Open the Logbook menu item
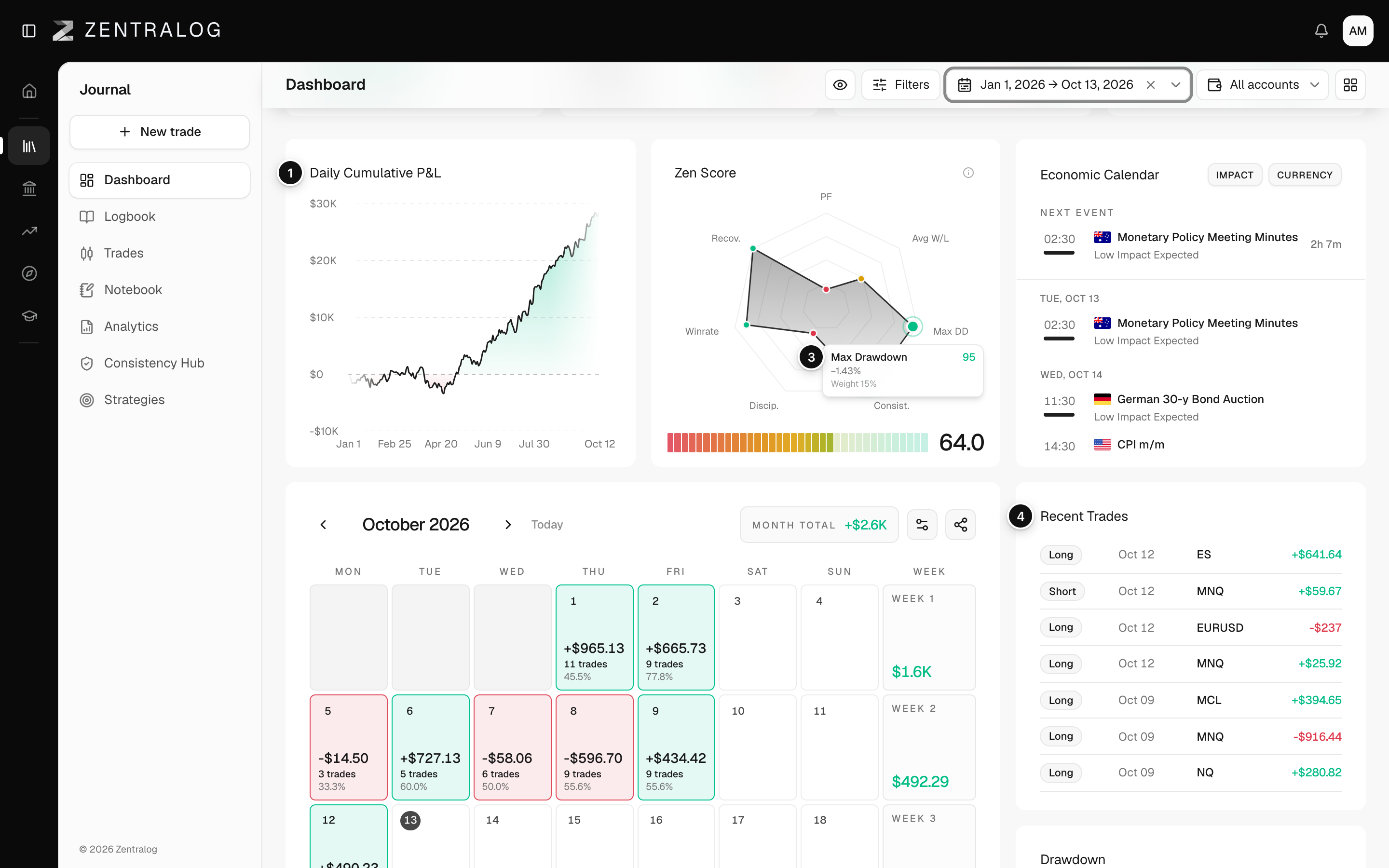The height and width of the screenshot is (868, 1389). click(160, 217)
